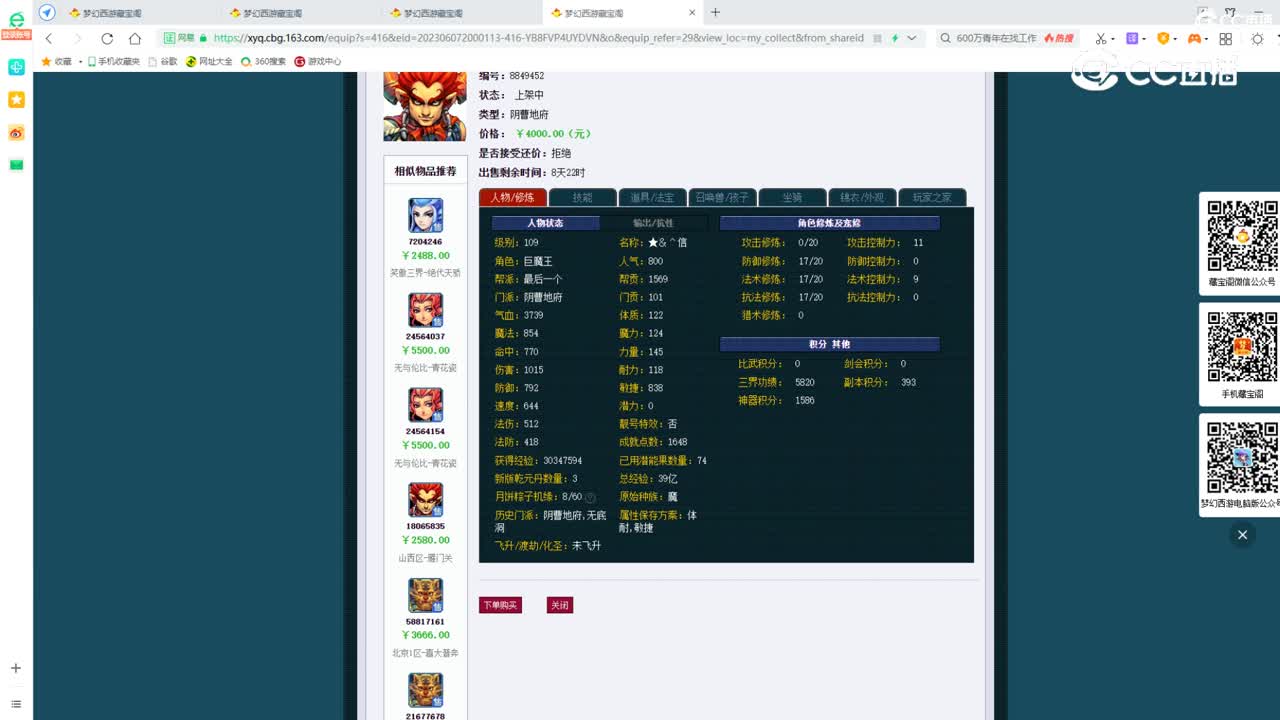Open recommended character thumbnail 18065835

[425, 500]
